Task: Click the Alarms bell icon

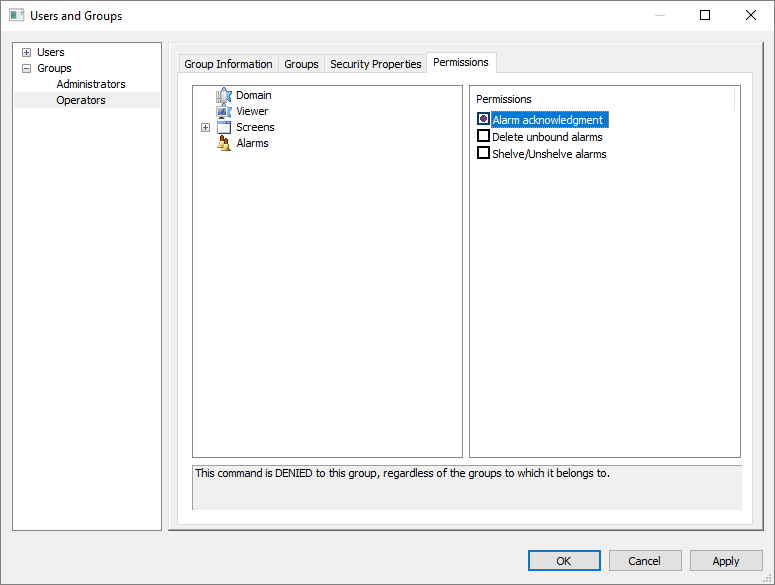Action: pos(224,144)
